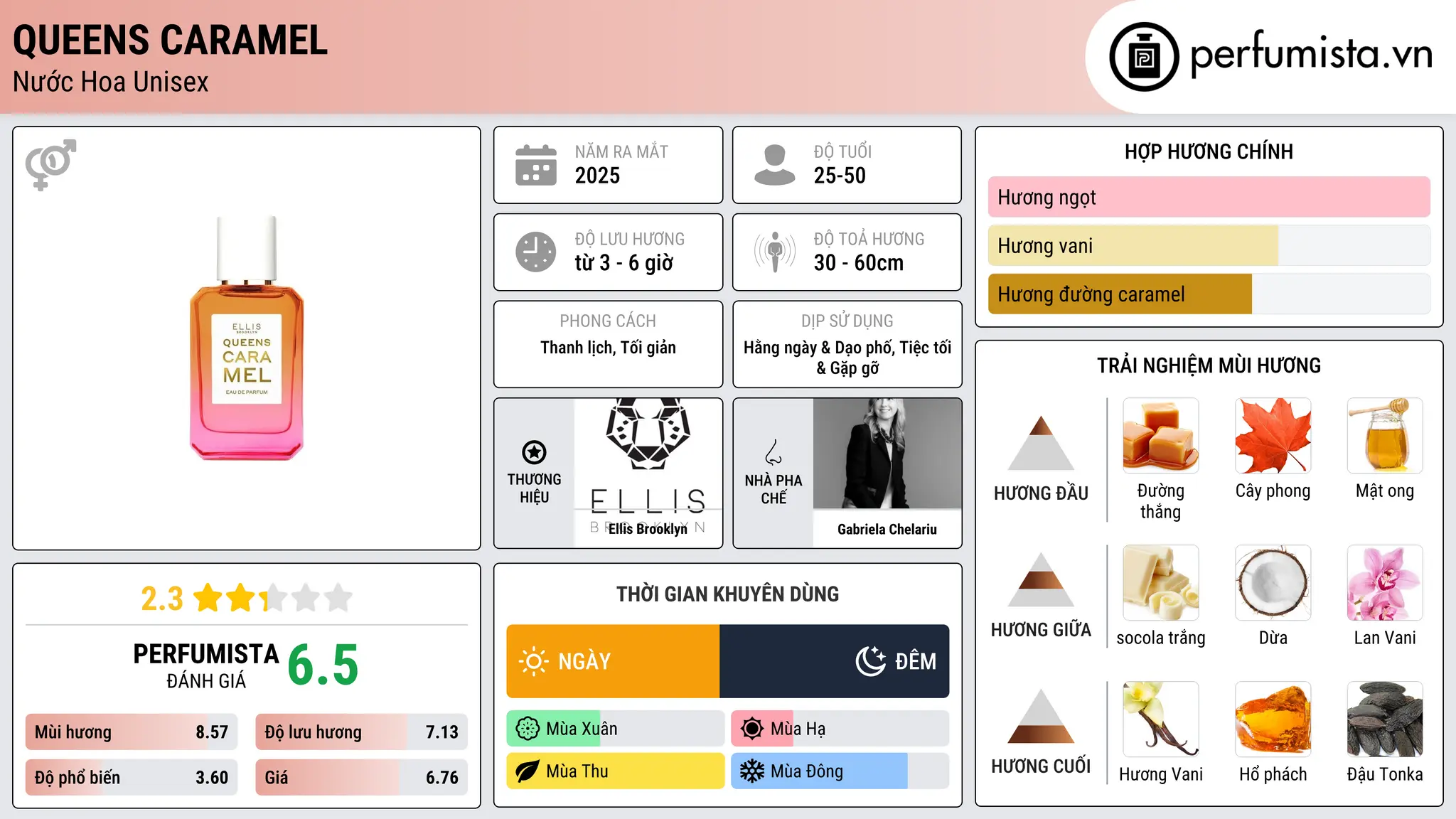Click the Mùa Xuân season bar
Screen dimensions: 1456x819
[x=616, y=729]
